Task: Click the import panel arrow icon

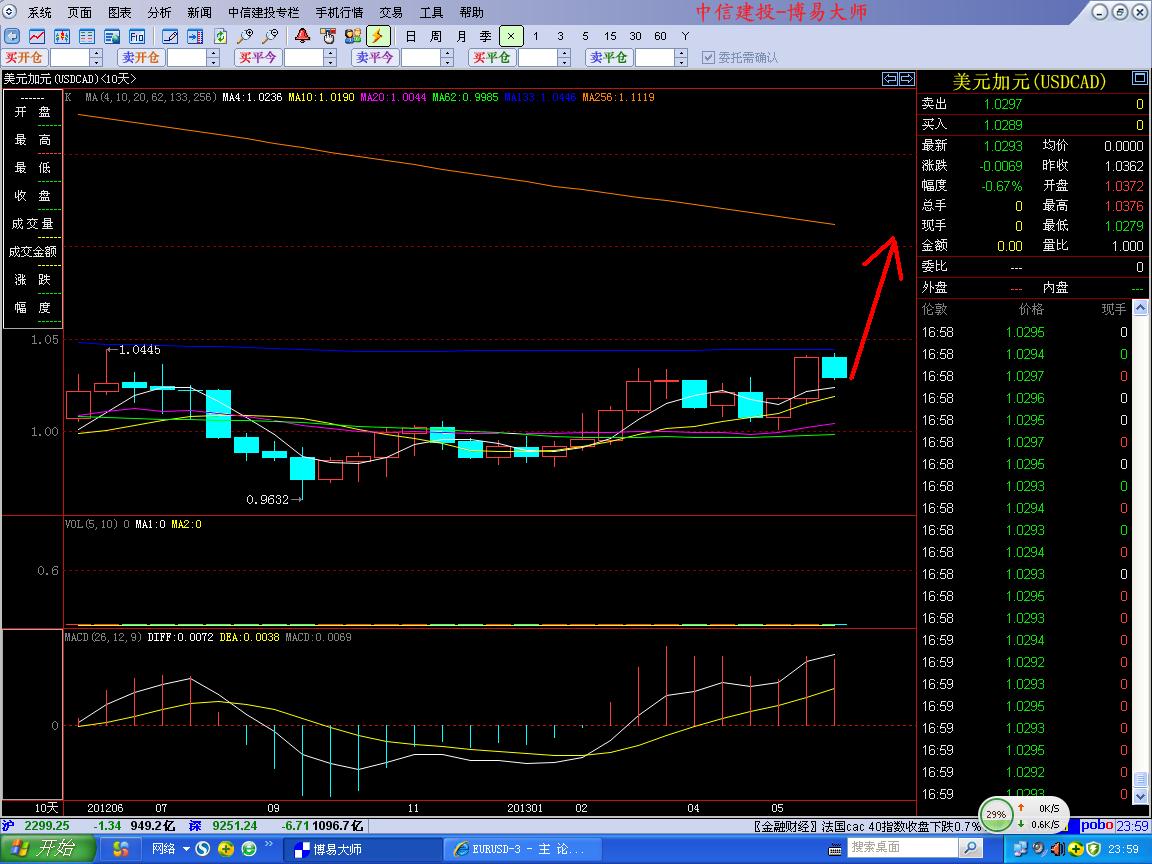Action: click(x=195, y=36)
